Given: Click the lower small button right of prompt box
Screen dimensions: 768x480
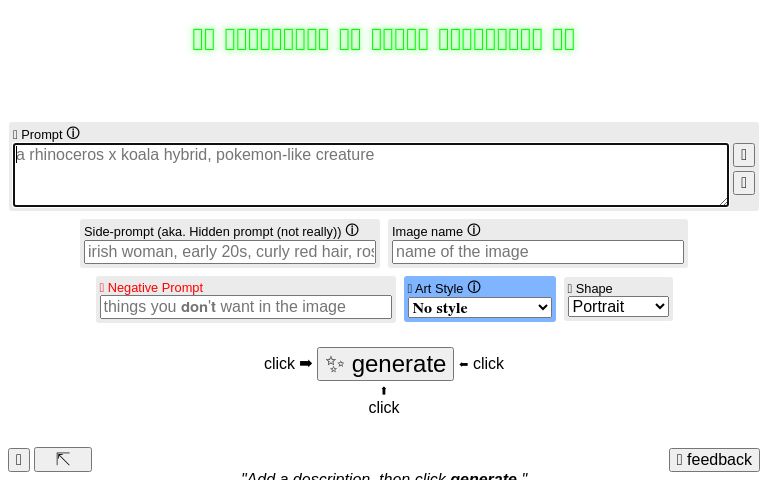Looking at the screenshot, I should tap(743, 183).
